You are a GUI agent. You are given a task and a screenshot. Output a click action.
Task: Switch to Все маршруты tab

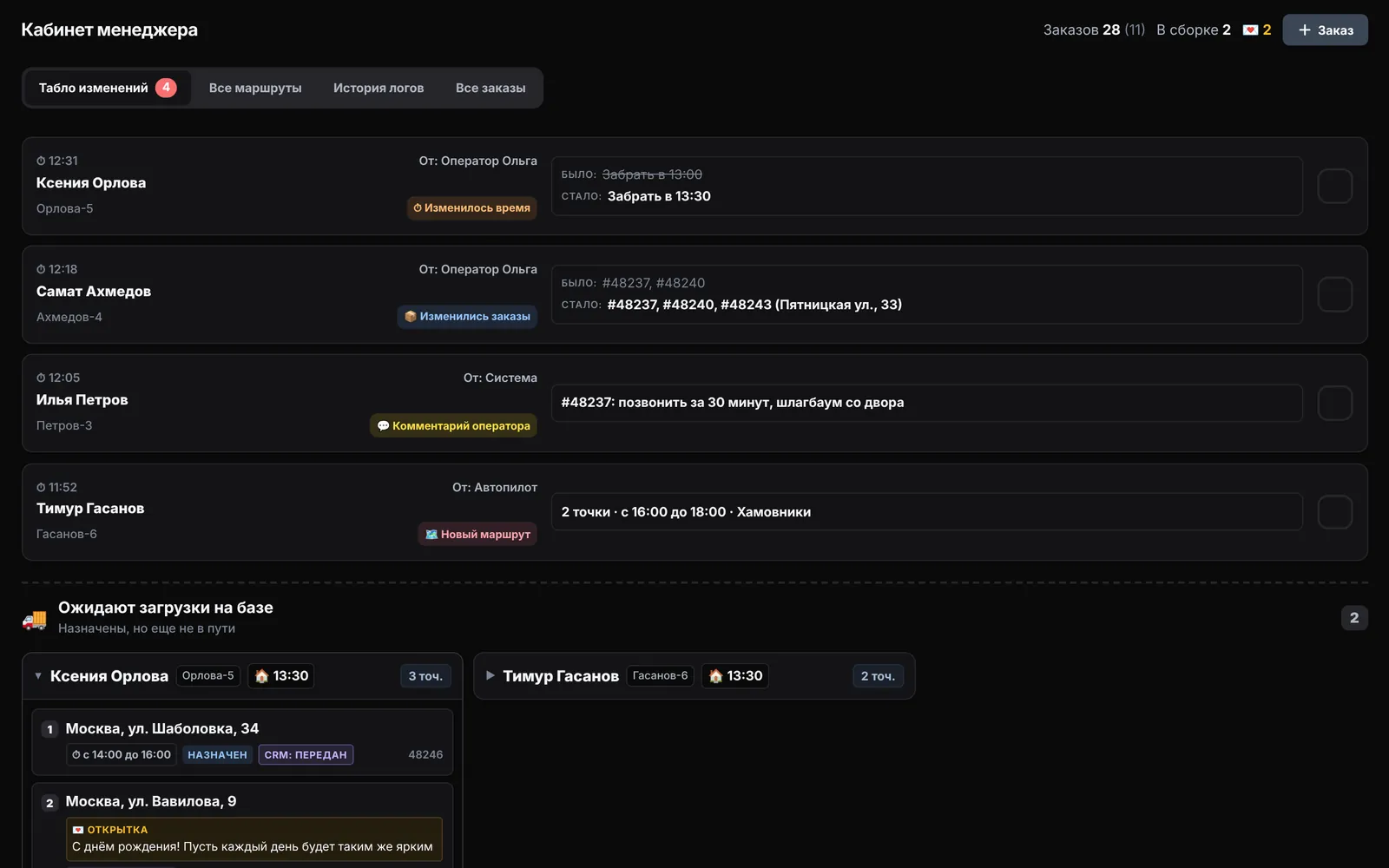(x=255, y=88)
